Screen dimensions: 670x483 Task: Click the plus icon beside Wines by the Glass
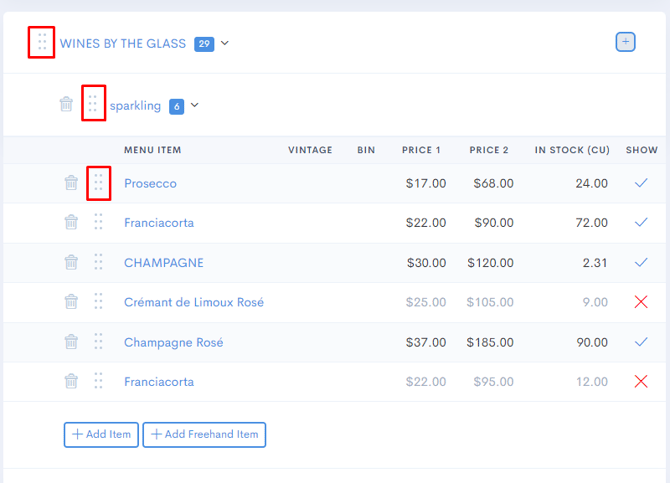625,42
